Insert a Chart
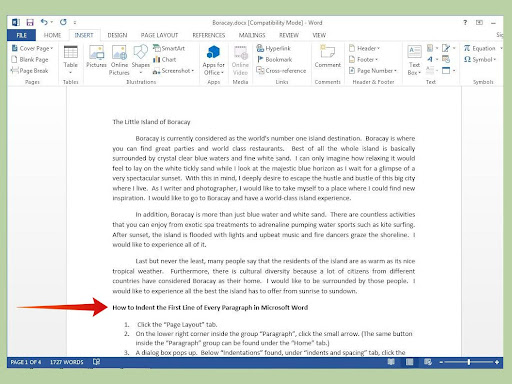The width and height of the screenshot is (512, 384). click(x=165, y=59)
